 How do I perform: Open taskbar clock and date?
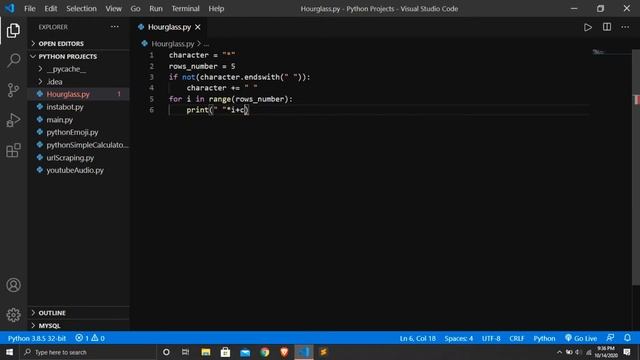[x=606, y=352]
